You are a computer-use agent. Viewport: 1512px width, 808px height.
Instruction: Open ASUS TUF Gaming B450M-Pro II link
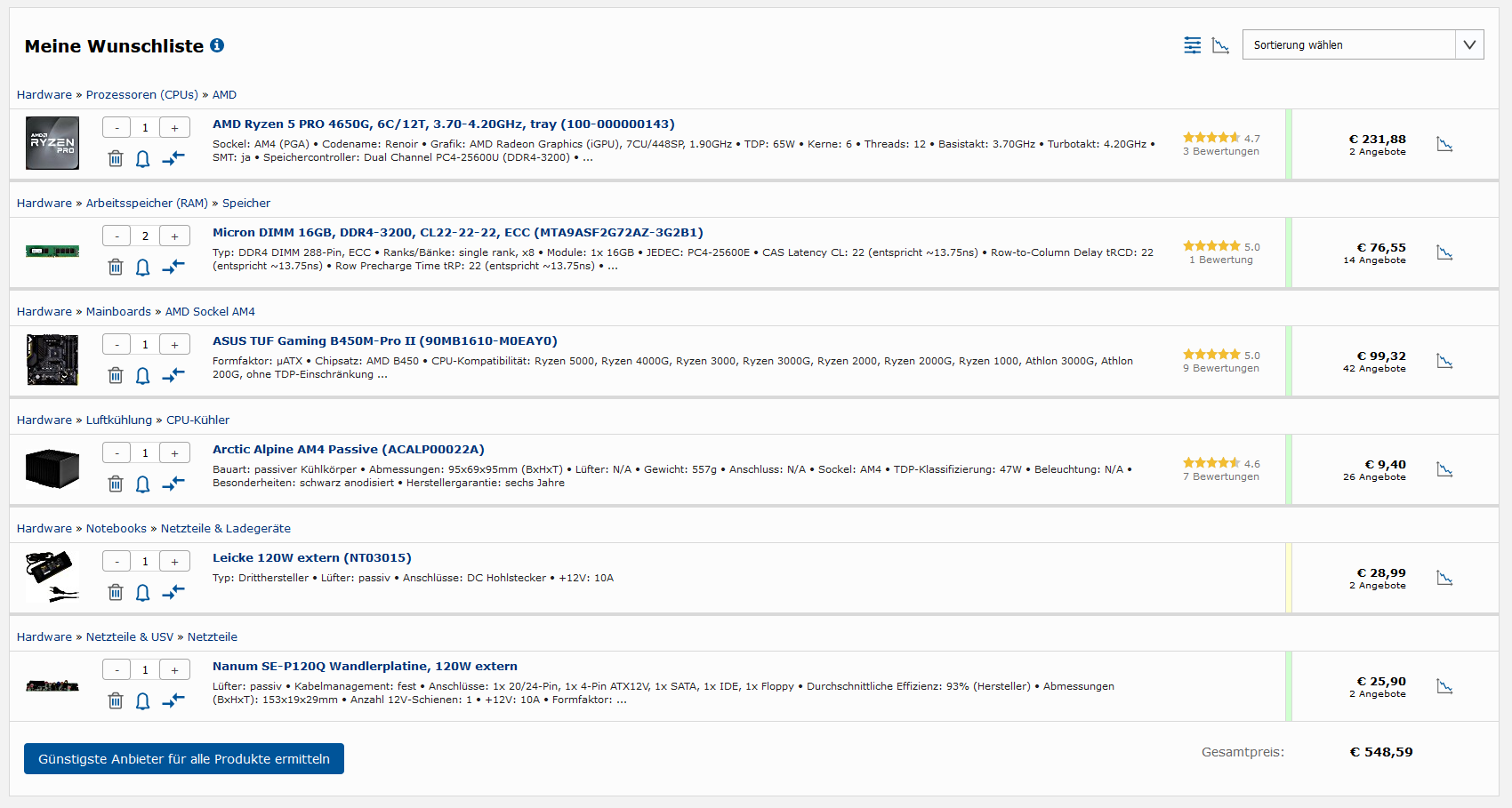pos(384,340)
